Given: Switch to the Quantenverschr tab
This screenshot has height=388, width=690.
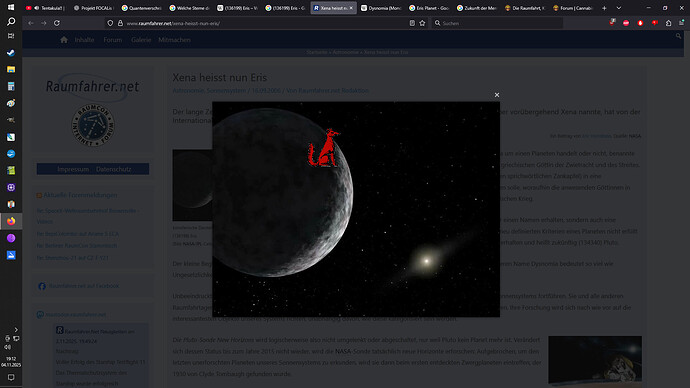Looking at the screenshot, I should [x=141, y=8].
